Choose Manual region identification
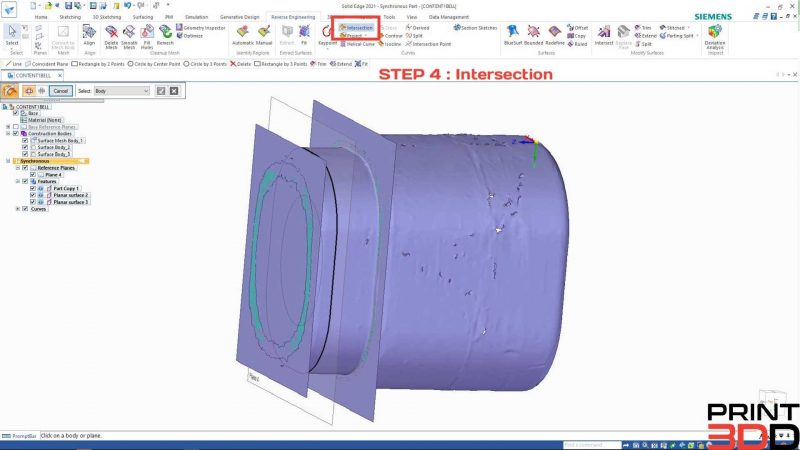The image size is (800, 450). pyautogui.click(x=264, y=35)
